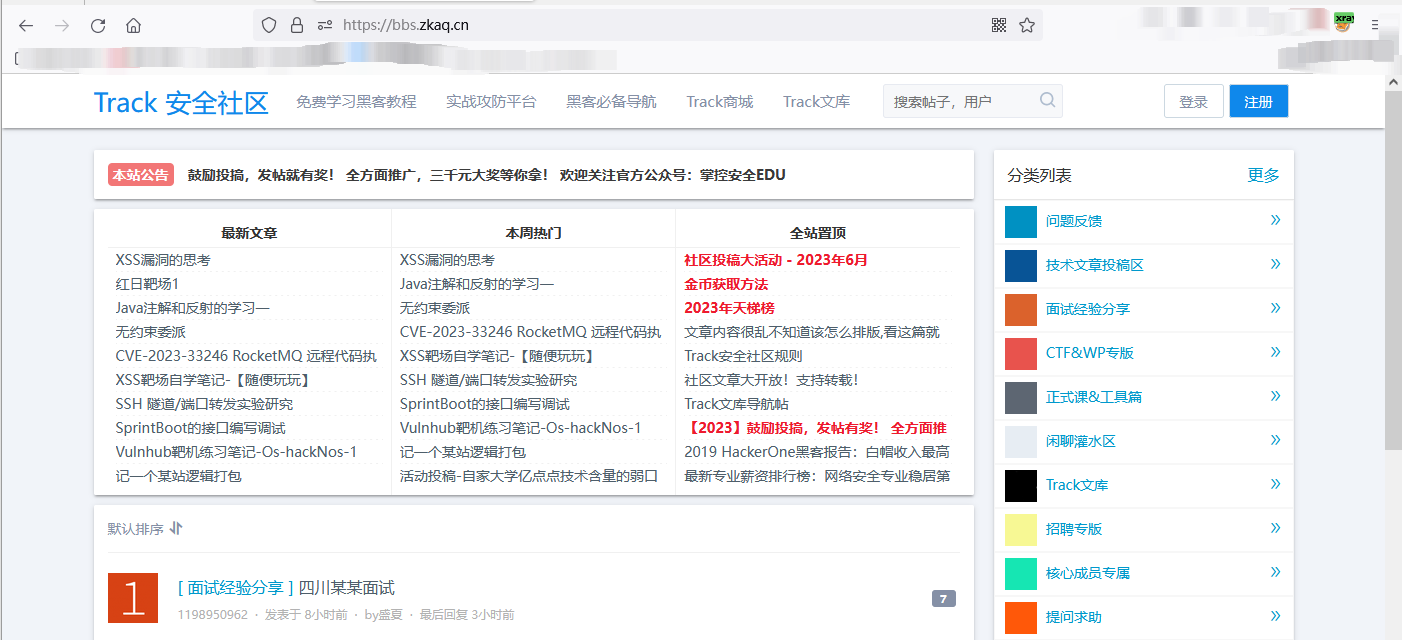The image size is (1402, 640).
Task: Open 社区投稿大活动 - 2023年6月 pinned post
Action: pos(776,260)
